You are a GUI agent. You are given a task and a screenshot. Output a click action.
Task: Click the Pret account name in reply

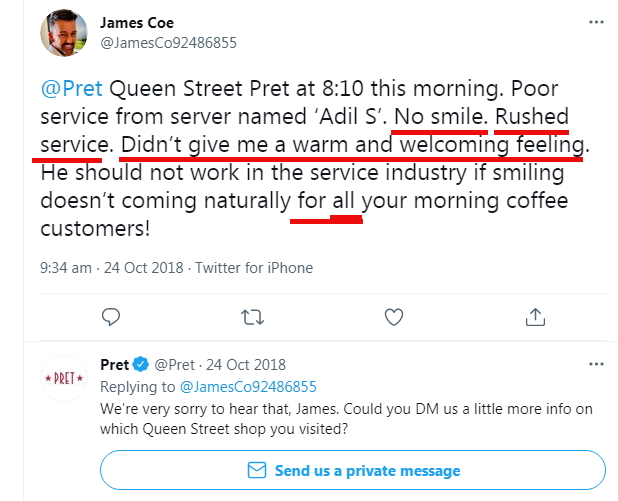(x=115, y=365)
